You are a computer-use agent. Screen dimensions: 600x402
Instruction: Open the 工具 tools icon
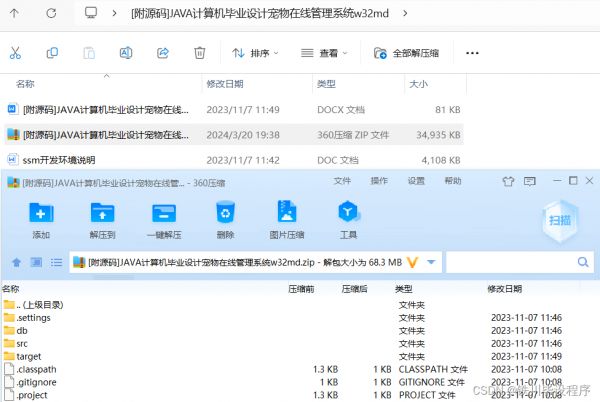pos(348,212)
